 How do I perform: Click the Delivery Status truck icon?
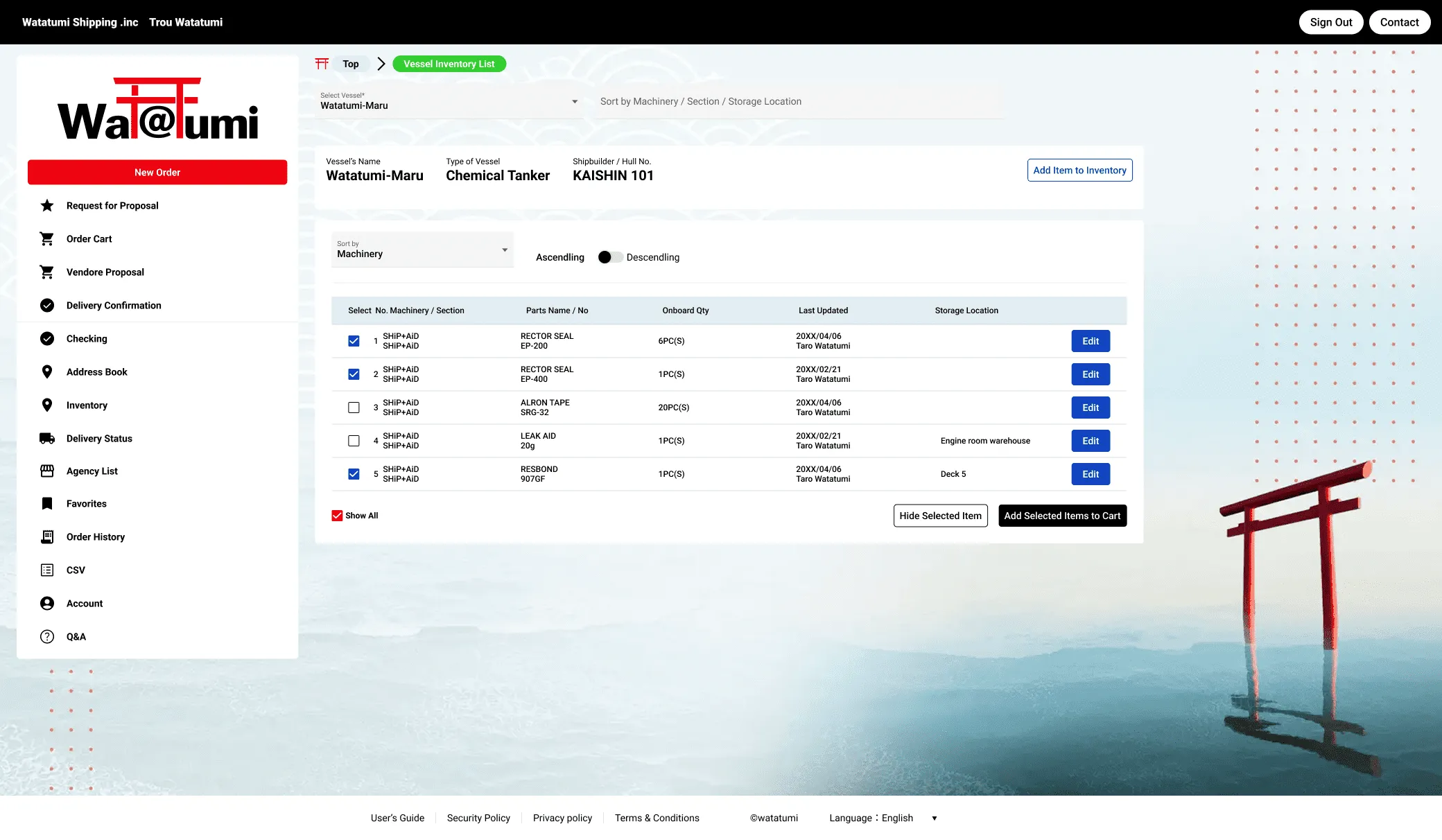(x=47, y=439)
